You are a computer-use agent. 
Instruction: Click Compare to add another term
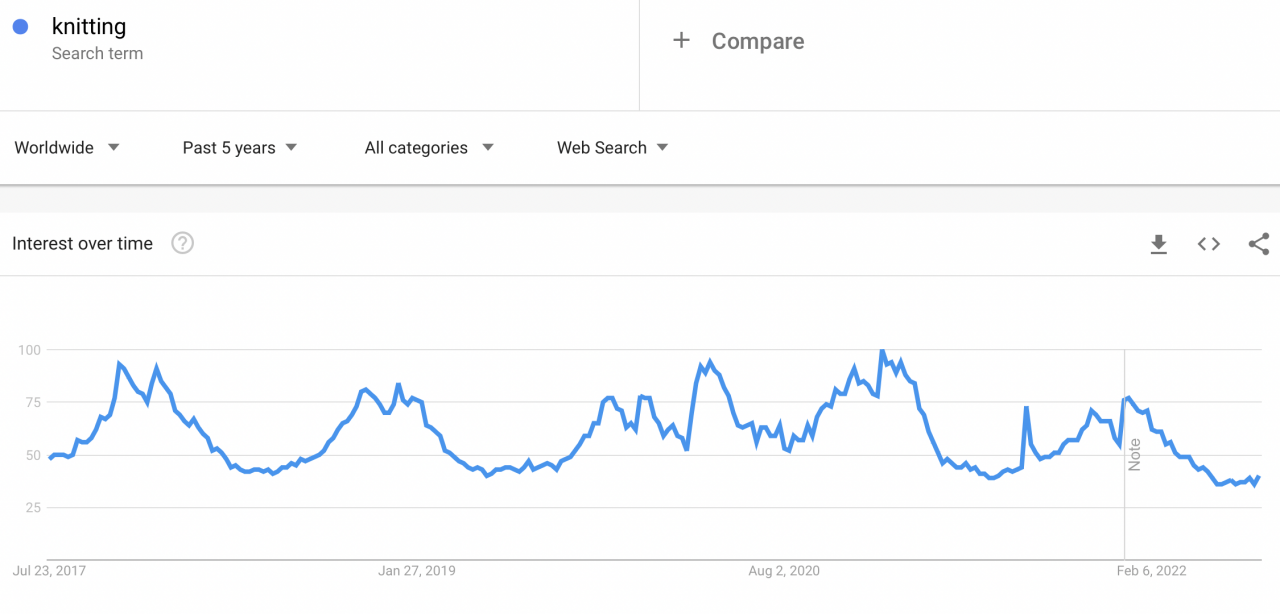pyautogui.click(x=757, y=41)
